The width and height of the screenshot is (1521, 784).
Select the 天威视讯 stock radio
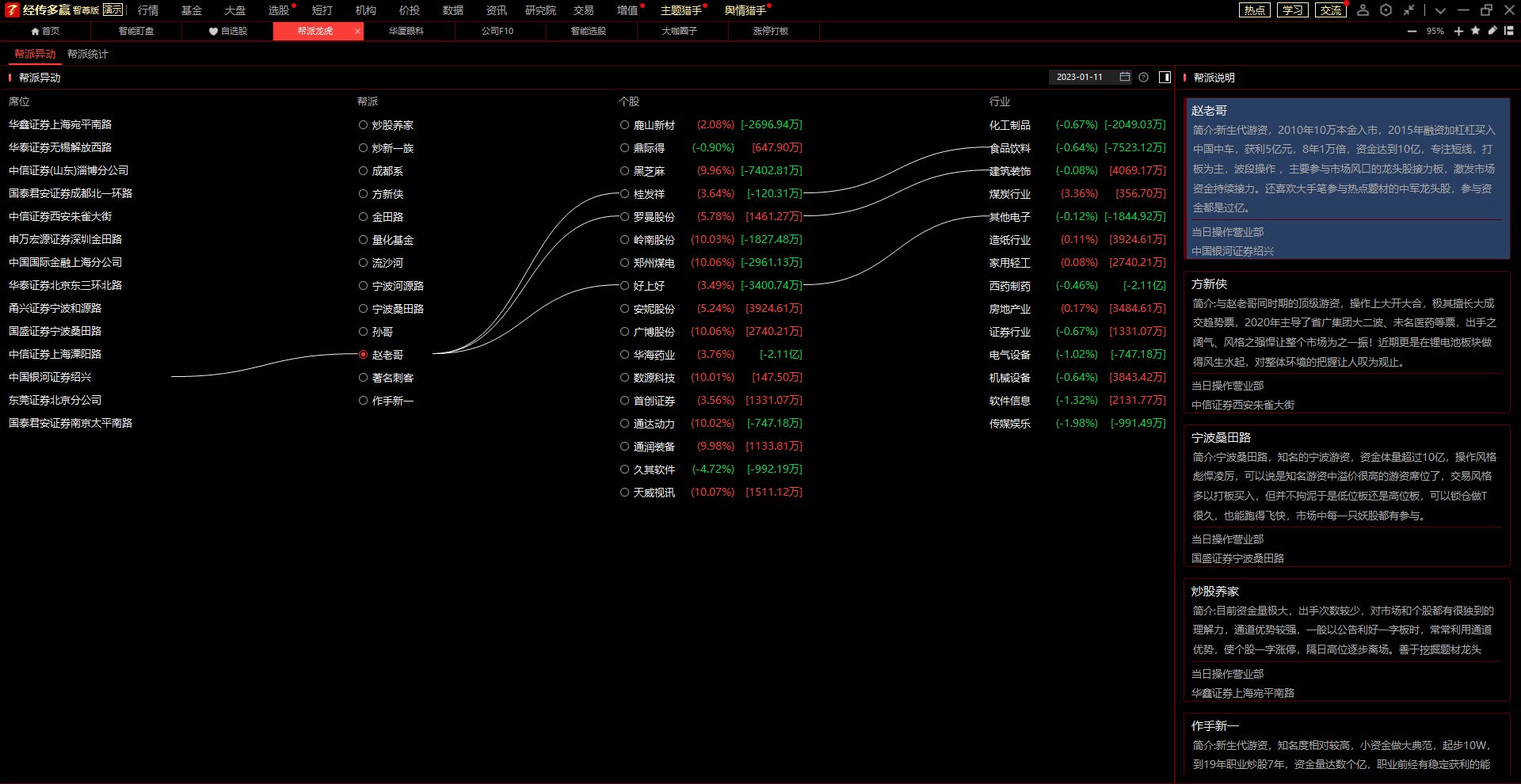point(624,493)
